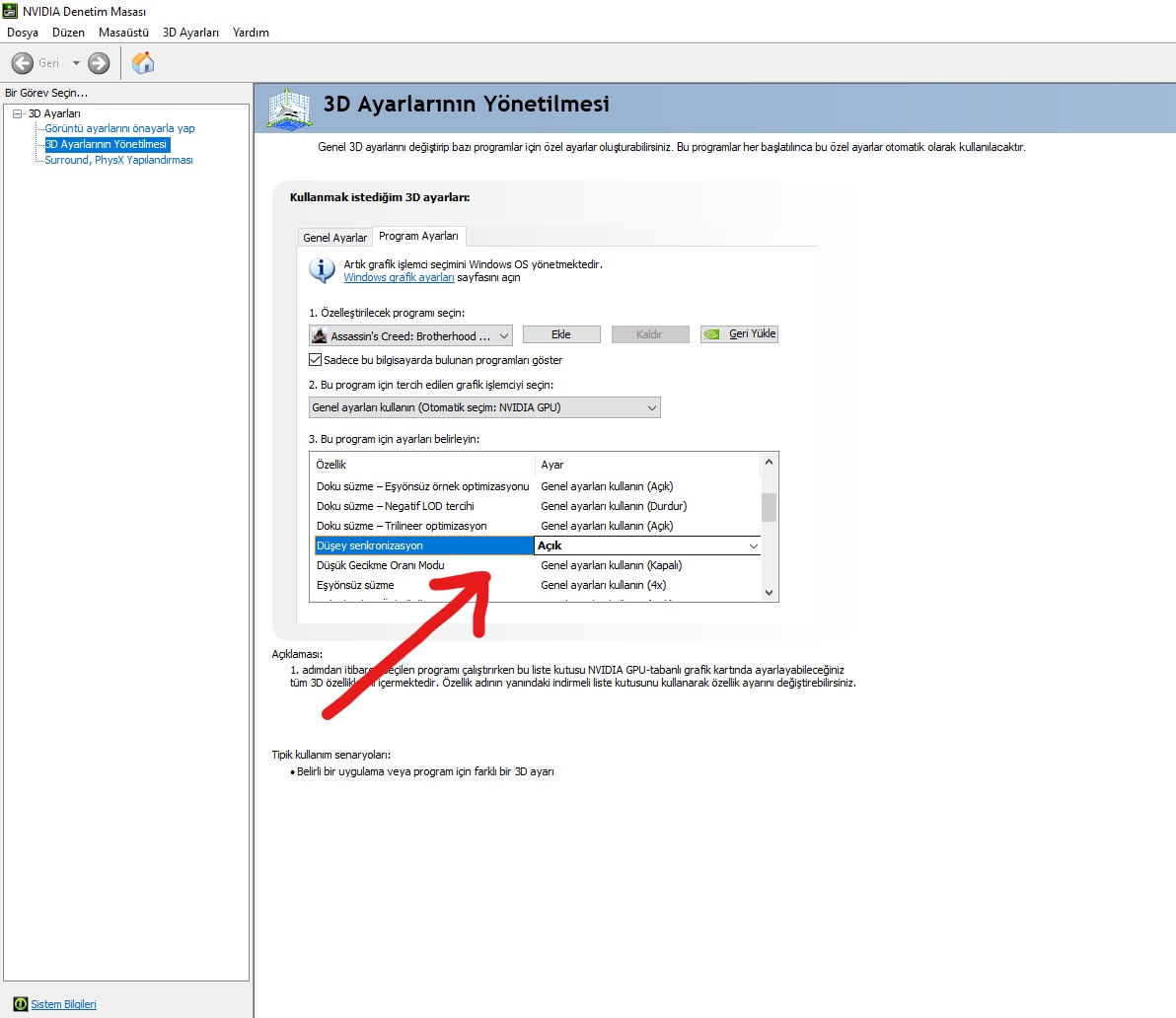Click Sistem Bilgileri icon at bottom left
The image size is (1176, 1018).
tap(21, 1004)
